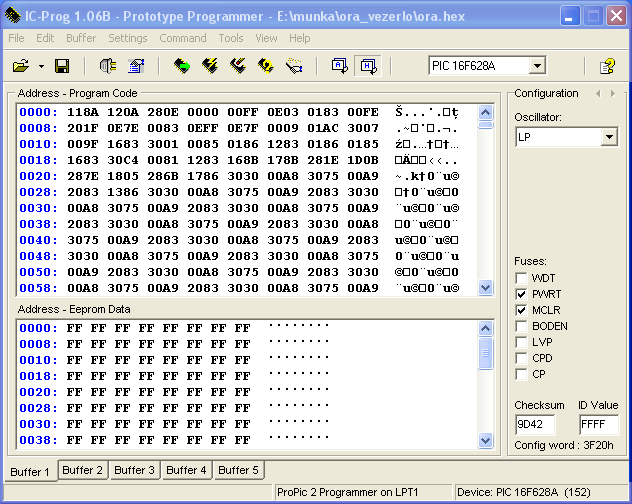Open the Edit menu
Screen dimensions: 632x504
coord(45,38)
